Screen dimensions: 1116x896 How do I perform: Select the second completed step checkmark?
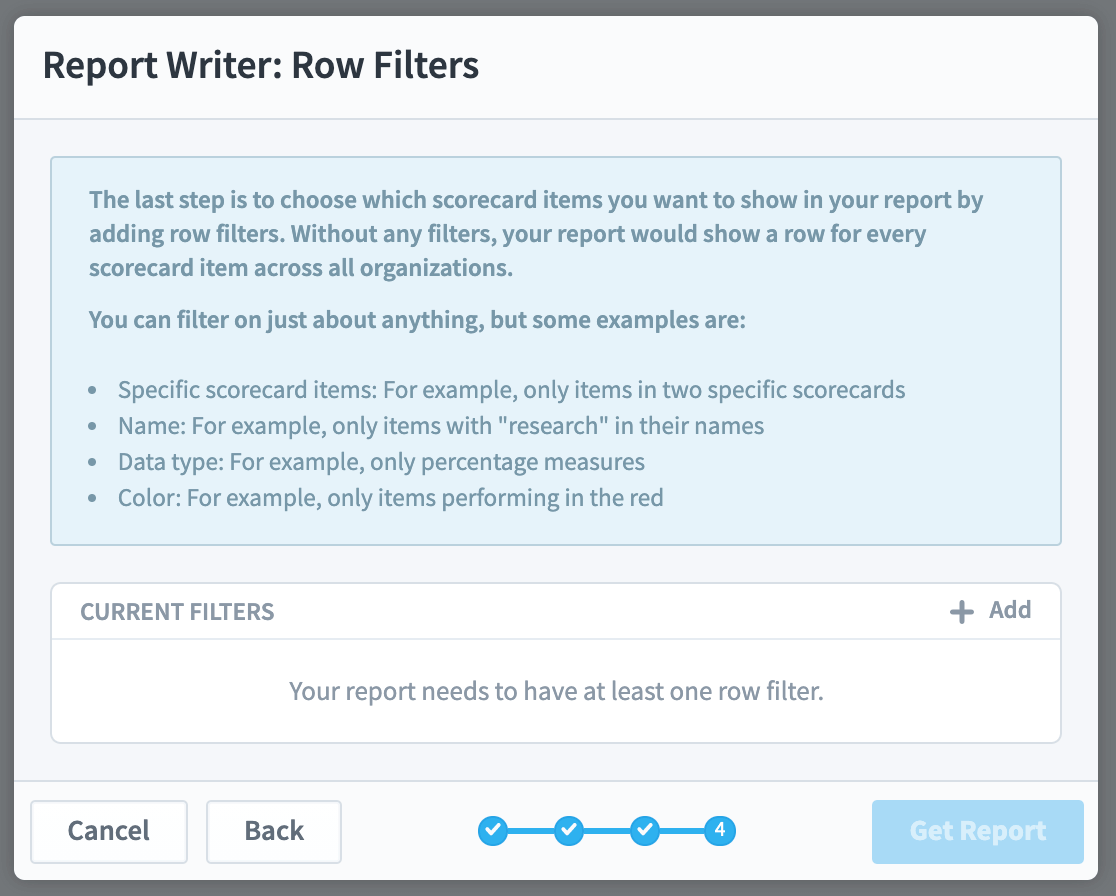[x=569, y=831]
